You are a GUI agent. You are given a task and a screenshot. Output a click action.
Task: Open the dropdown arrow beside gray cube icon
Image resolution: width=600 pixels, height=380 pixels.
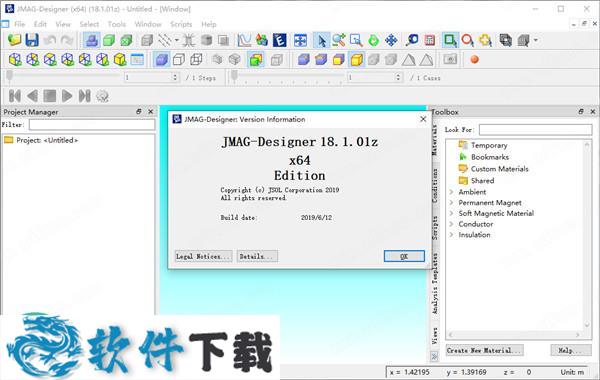[535, 40]
